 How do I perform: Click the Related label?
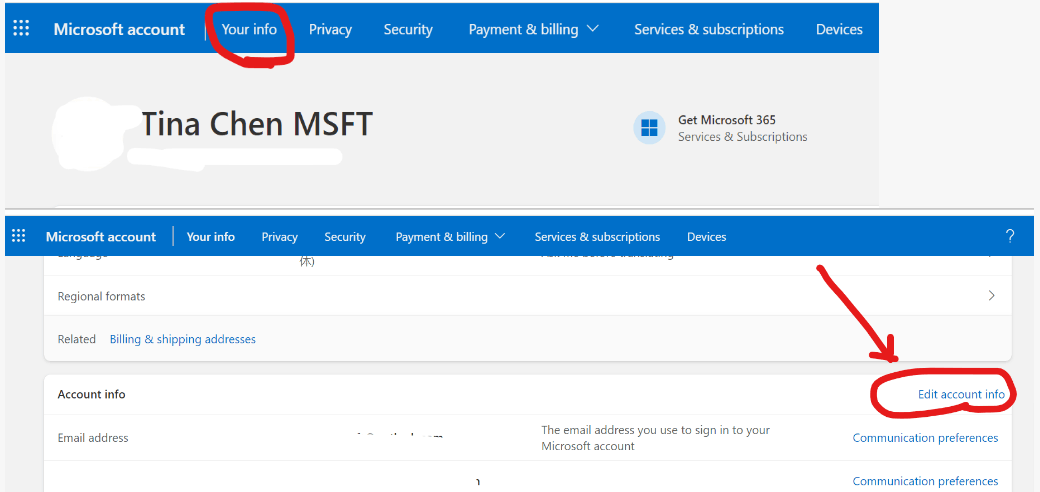pyautogui.click(x=77, y=339)
